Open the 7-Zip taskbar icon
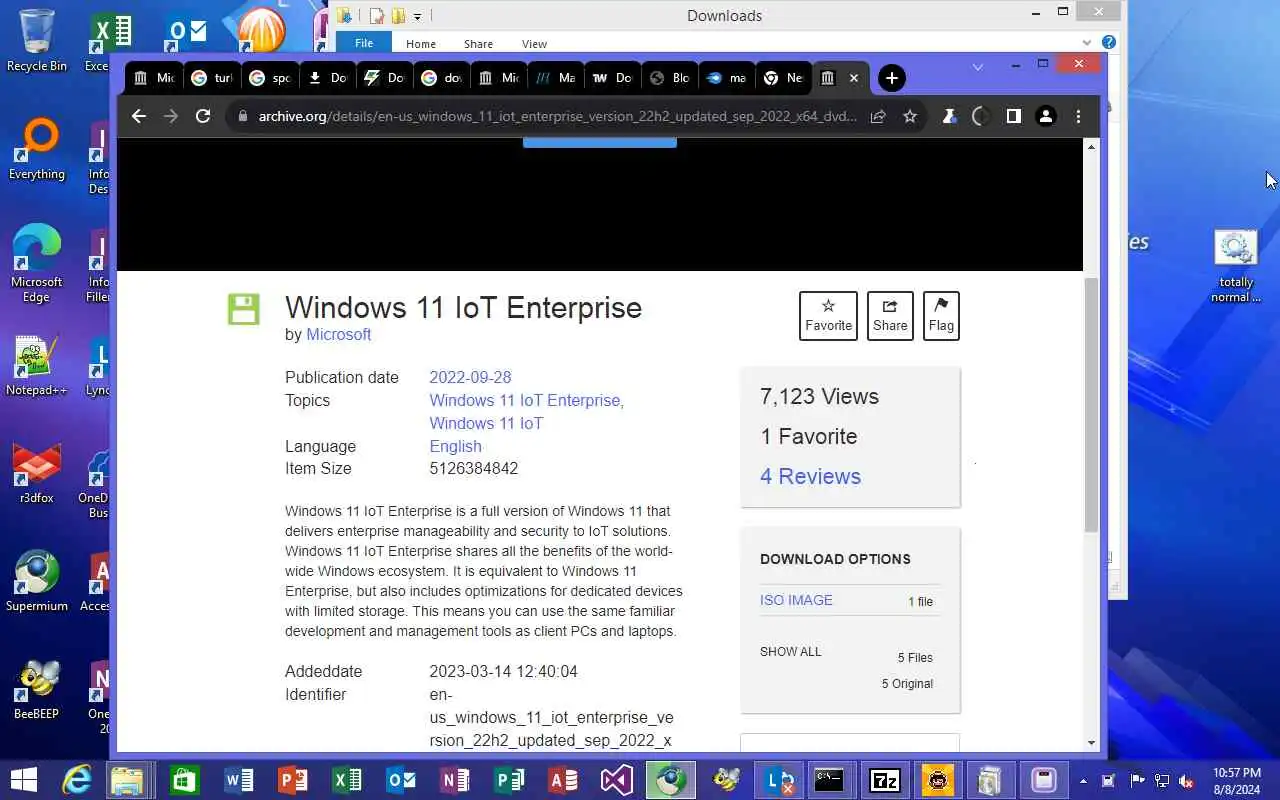Image resolution: width=1280 pixels, height=800 pixels. pos(885,779)
